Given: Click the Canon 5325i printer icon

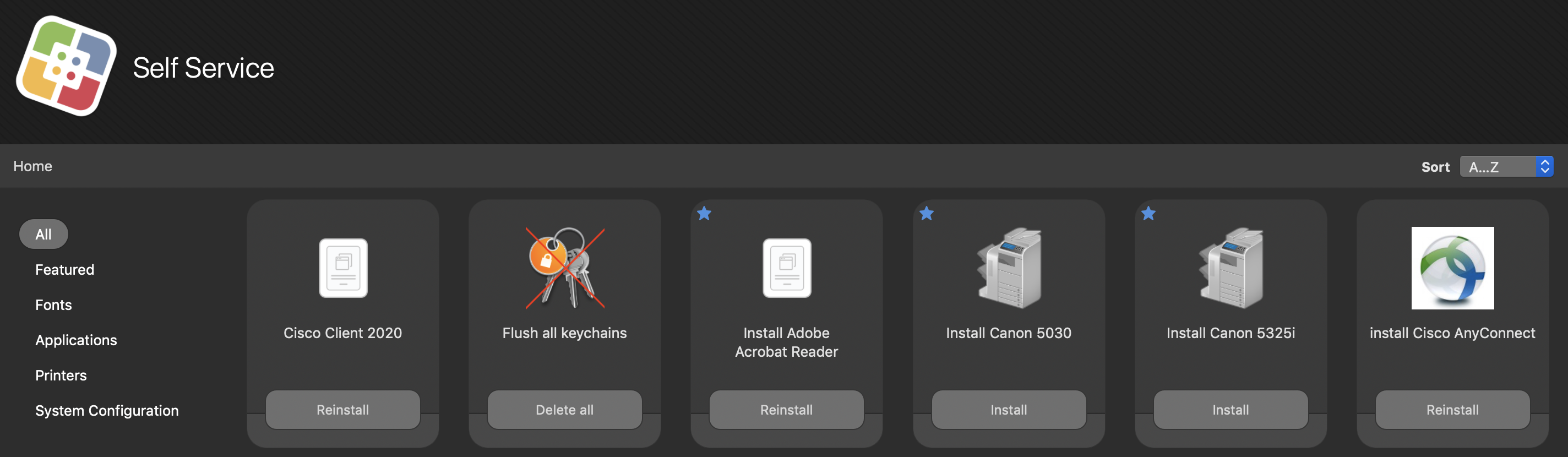Looking at the screenshot, I should 1231,268.
